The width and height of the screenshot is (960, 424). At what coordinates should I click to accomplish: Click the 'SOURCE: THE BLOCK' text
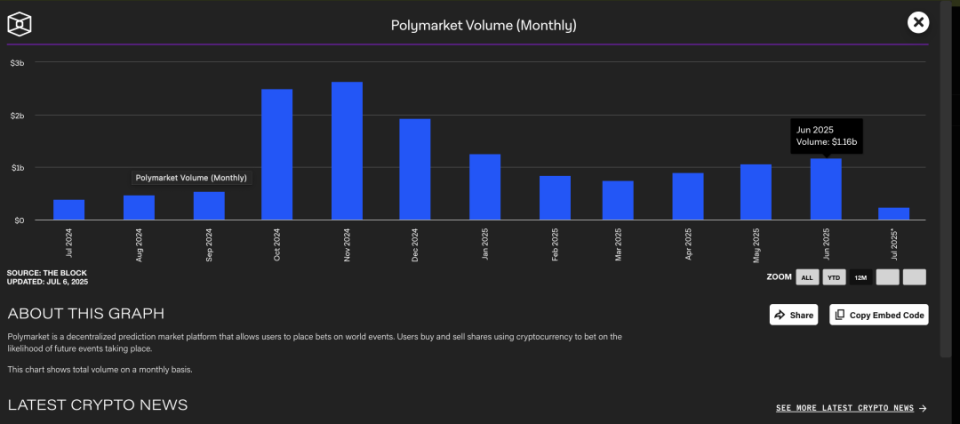47,273
